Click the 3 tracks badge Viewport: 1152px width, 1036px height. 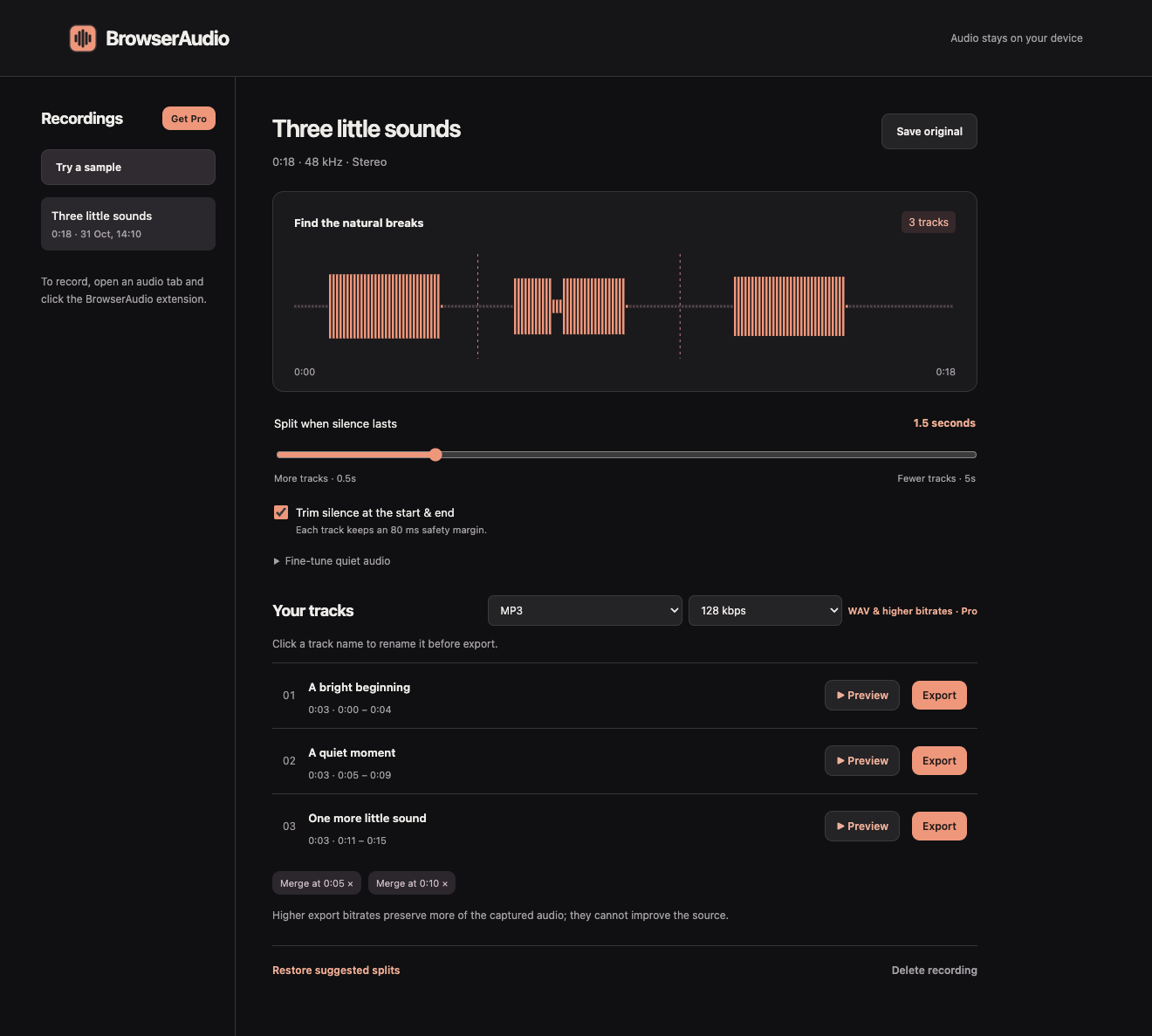tap(929, 223)
